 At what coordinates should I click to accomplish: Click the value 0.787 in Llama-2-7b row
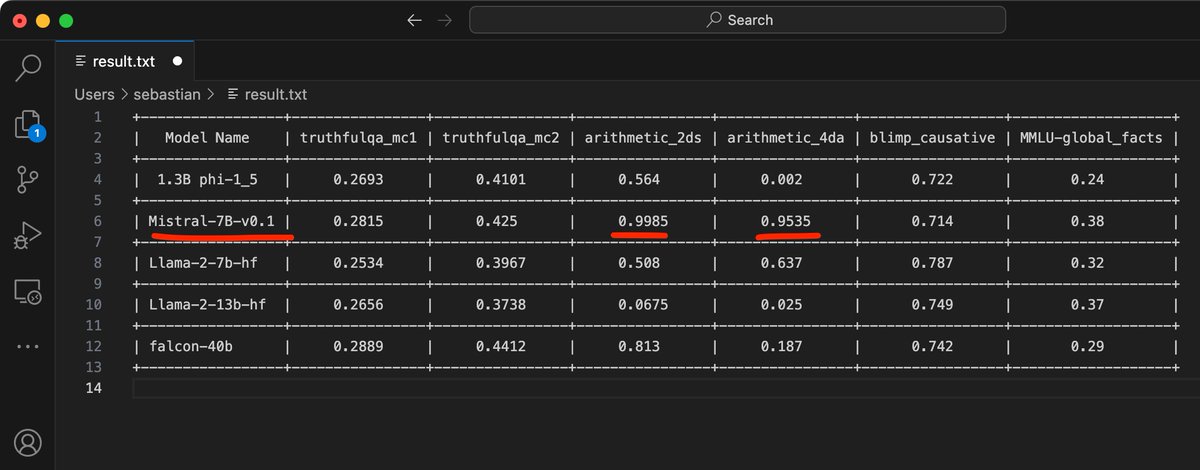coord(932,263)
